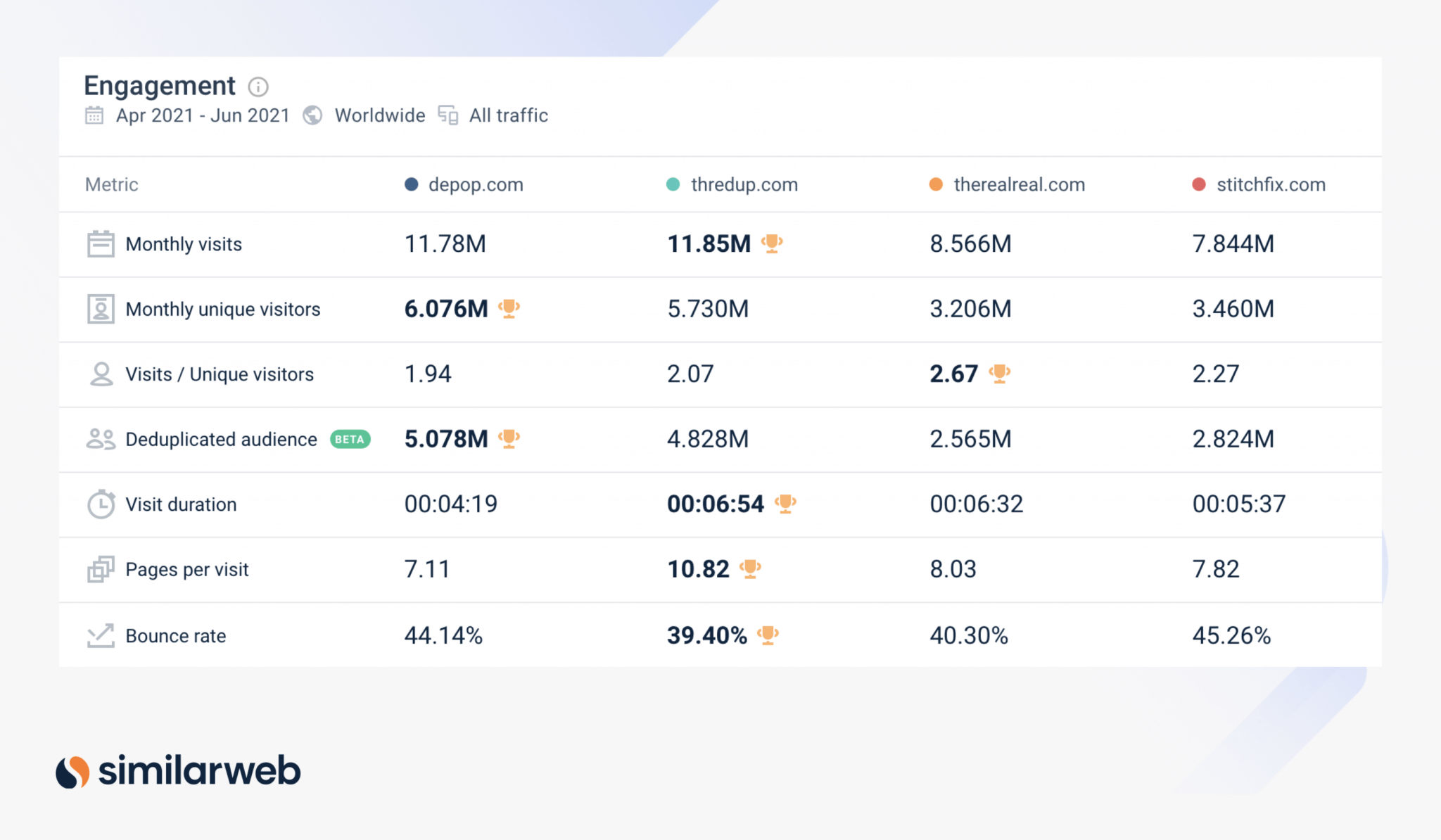Viewport: 1441px width, 840px height.
Task: Click therealreal.com monthly visits 8.566M
Action: pyautogui.click(x=971, y=243)
